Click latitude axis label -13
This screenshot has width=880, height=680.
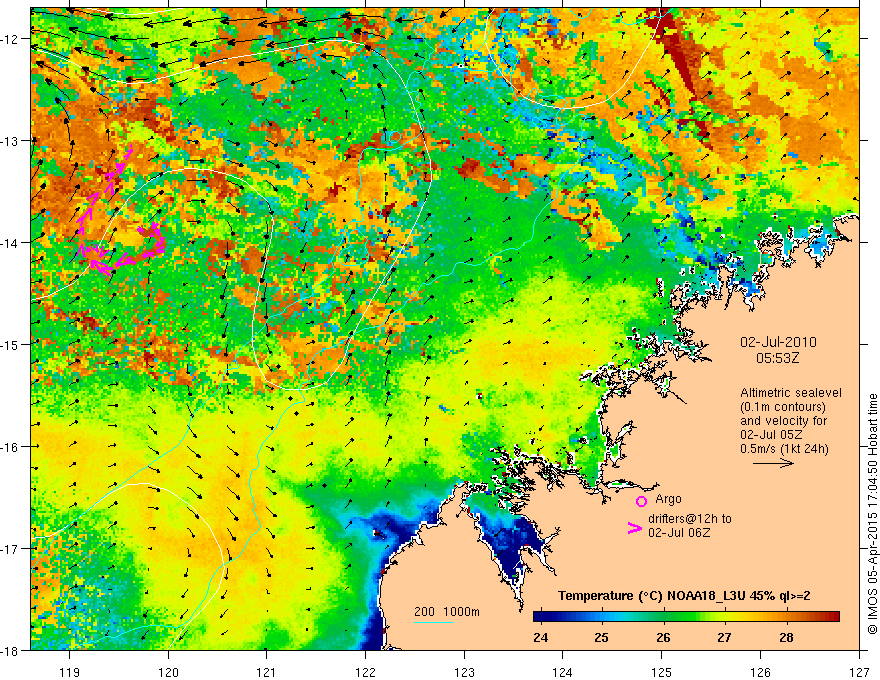11,140
